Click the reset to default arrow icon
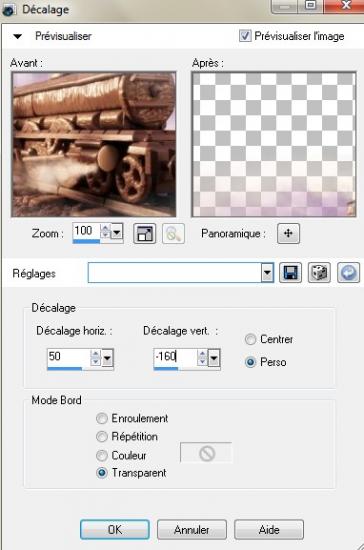Screen dimensions: 364x550 (x=349, y=273)
